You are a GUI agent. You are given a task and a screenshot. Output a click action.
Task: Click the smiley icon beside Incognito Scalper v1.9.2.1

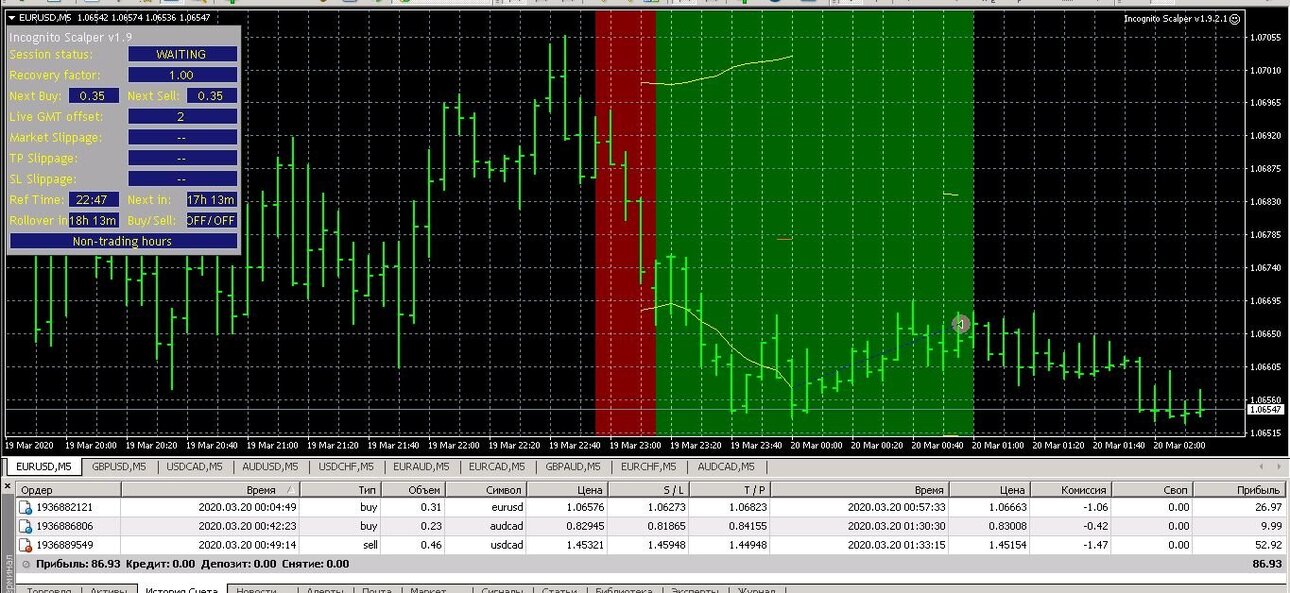(x=1234, y=18)
